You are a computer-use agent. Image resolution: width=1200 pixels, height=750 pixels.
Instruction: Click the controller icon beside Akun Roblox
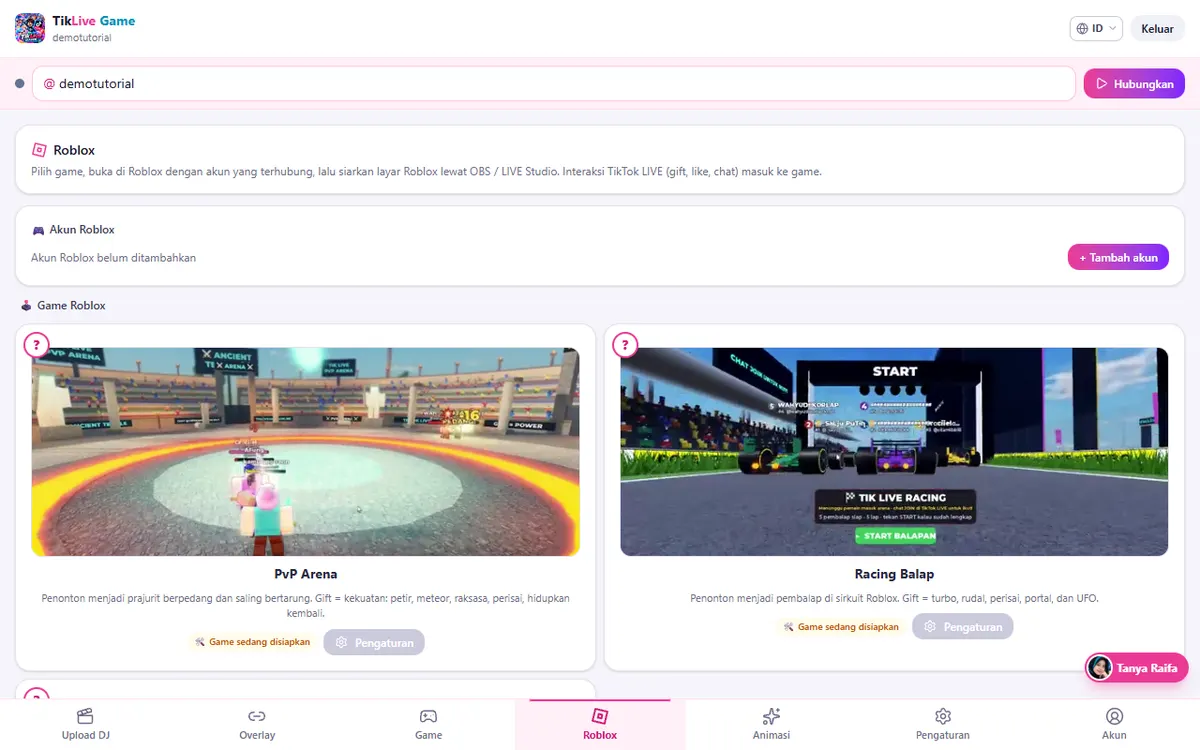38,230
